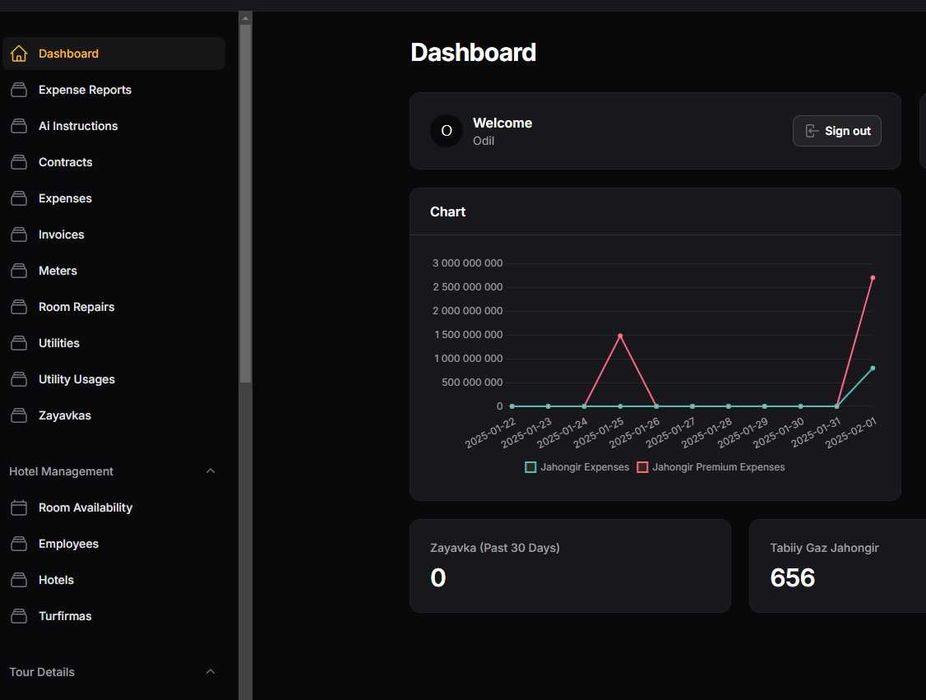Image resolution: width=926 pixels, height=700 pixels.
Task: Toggle Jahongir Expenses legend swatch
Action: 530,467
